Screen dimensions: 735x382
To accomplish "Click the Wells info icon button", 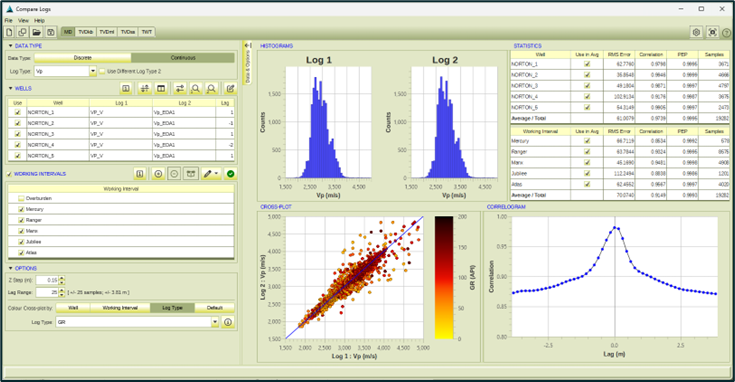I will tap(126, 88).
